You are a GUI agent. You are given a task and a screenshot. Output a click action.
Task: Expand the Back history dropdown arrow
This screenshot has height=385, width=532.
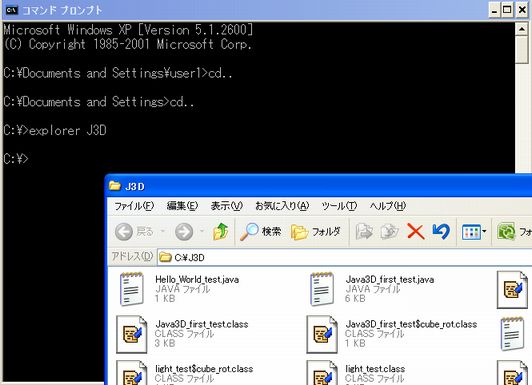coord(163,232)
